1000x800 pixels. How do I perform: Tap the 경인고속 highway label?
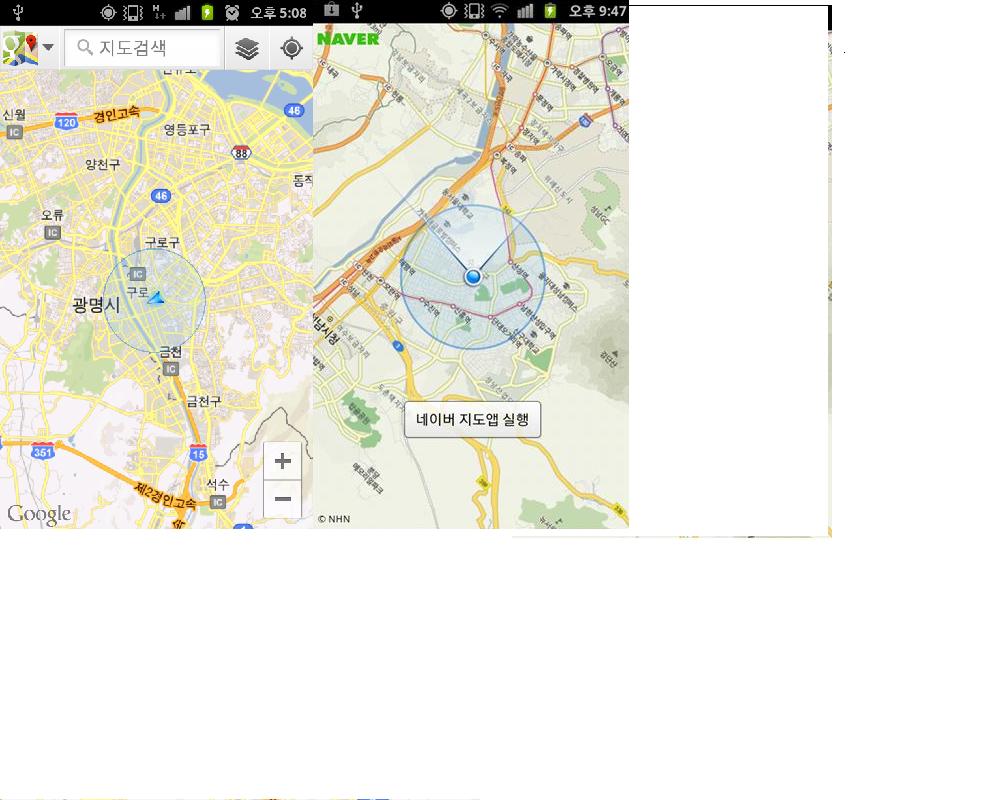point(116,114)
